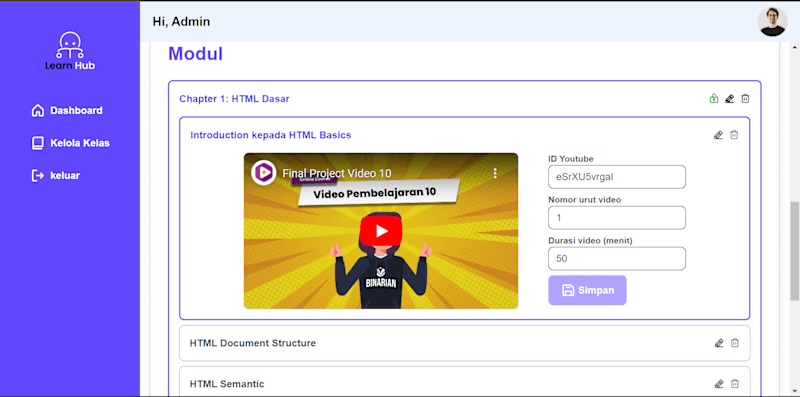Click the Durasi video (menit) label
The image size is (800, 397).
click(590, 240)
